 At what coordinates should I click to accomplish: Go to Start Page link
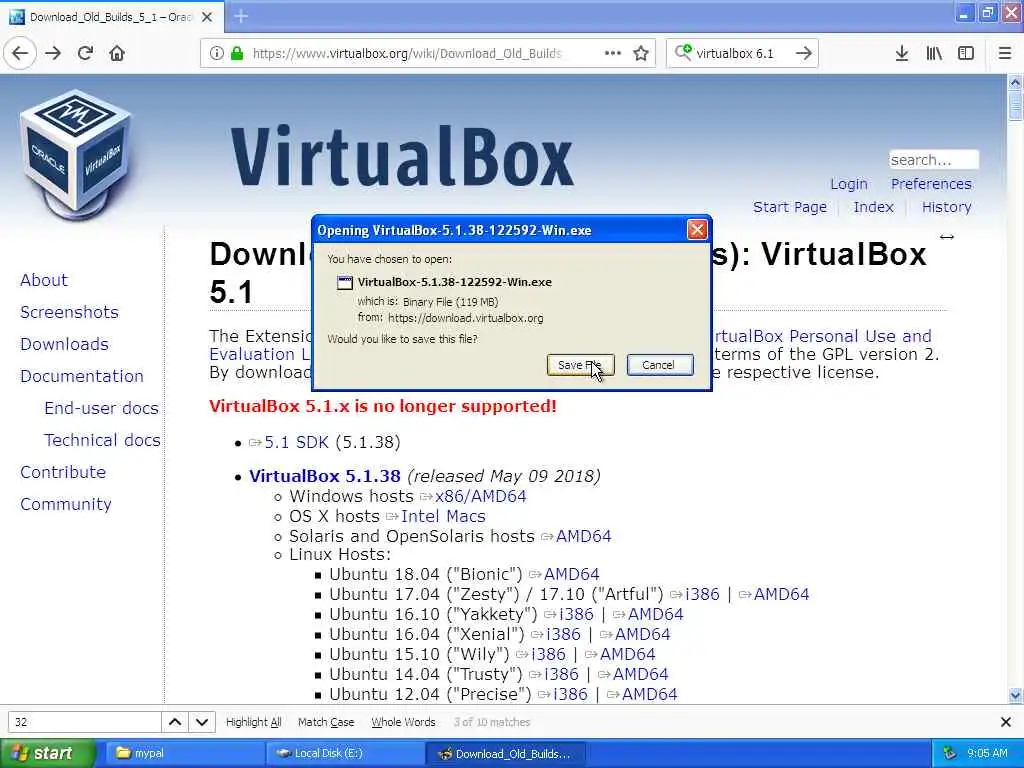pos(790,207)
